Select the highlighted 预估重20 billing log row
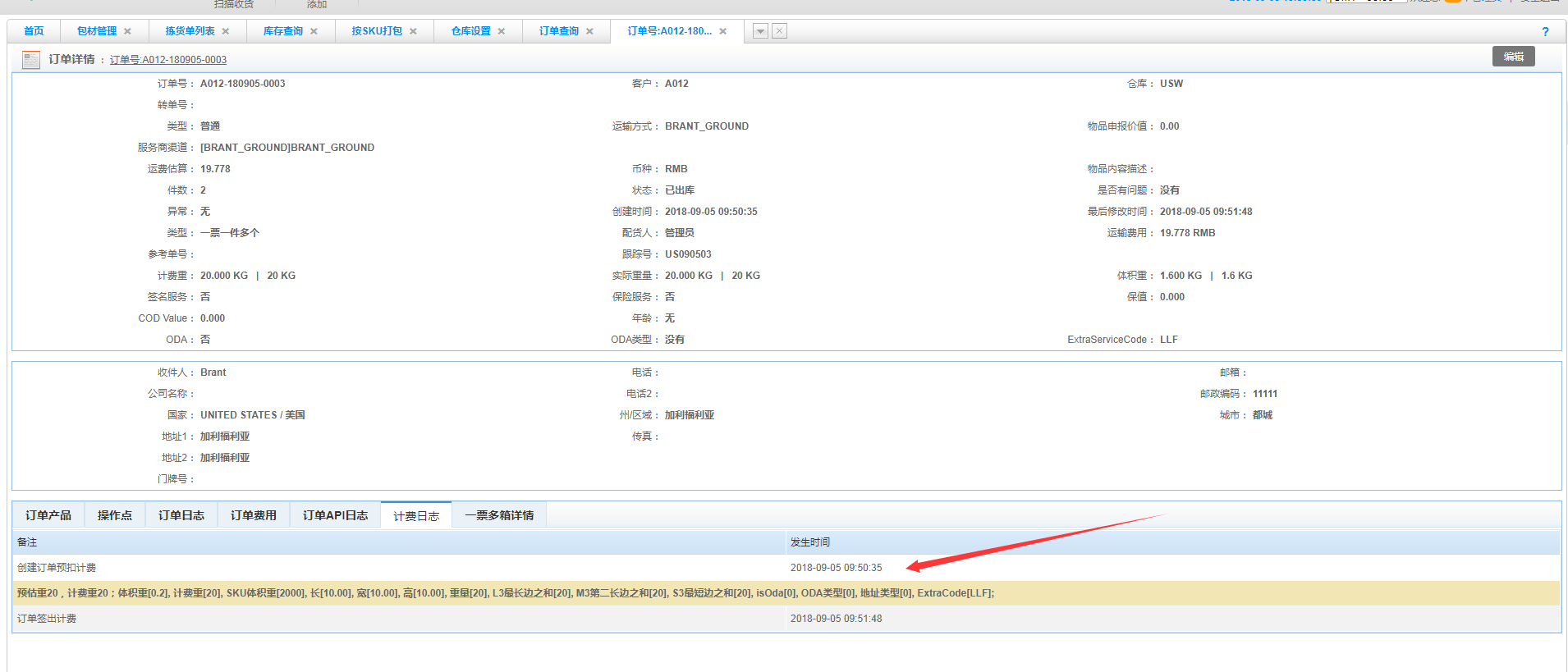 (x=505, y=593)
